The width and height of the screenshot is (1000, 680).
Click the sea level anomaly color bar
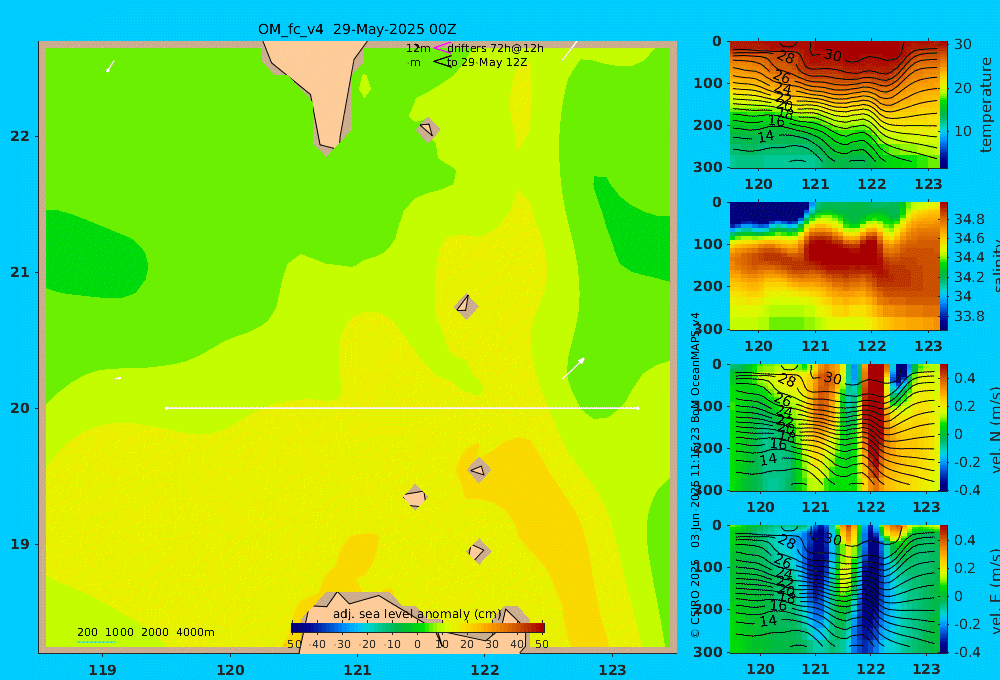418,628
